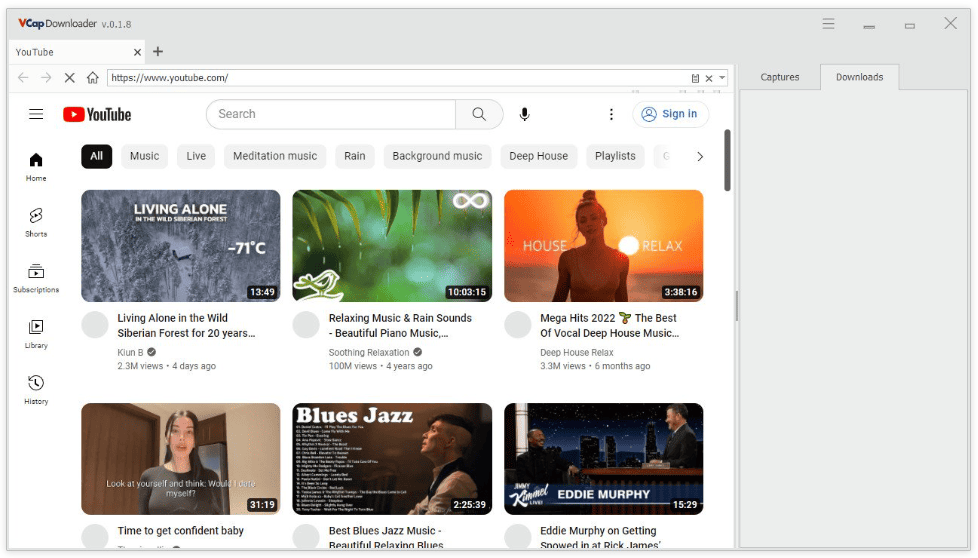Stop page loading with X icon
This screenshot has height=558, width=978.
[x=70, y=78]
